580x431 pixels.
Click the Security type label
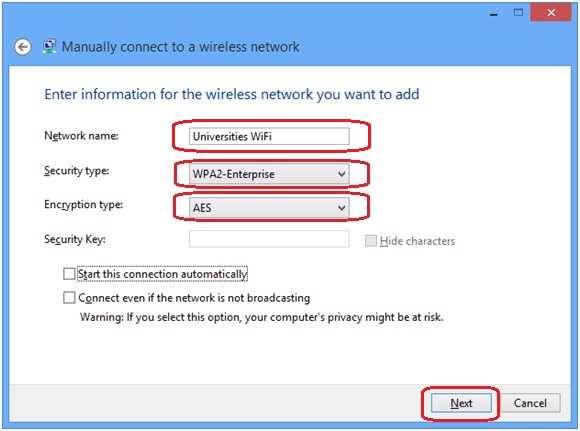[77, 171]
